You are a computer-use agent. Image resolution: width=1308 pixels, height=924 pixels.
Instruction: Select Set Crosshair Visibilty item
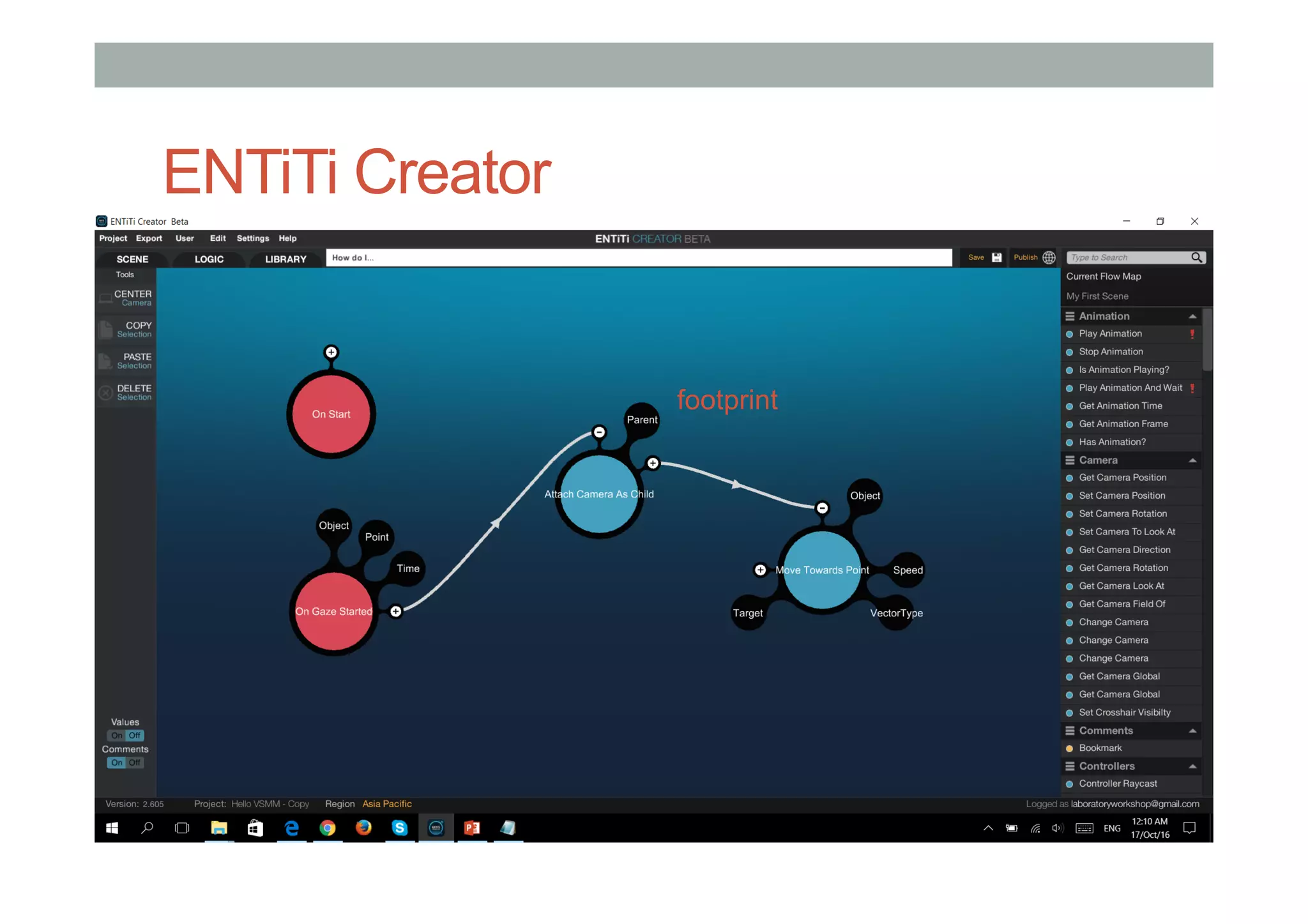click(1131, 713)
